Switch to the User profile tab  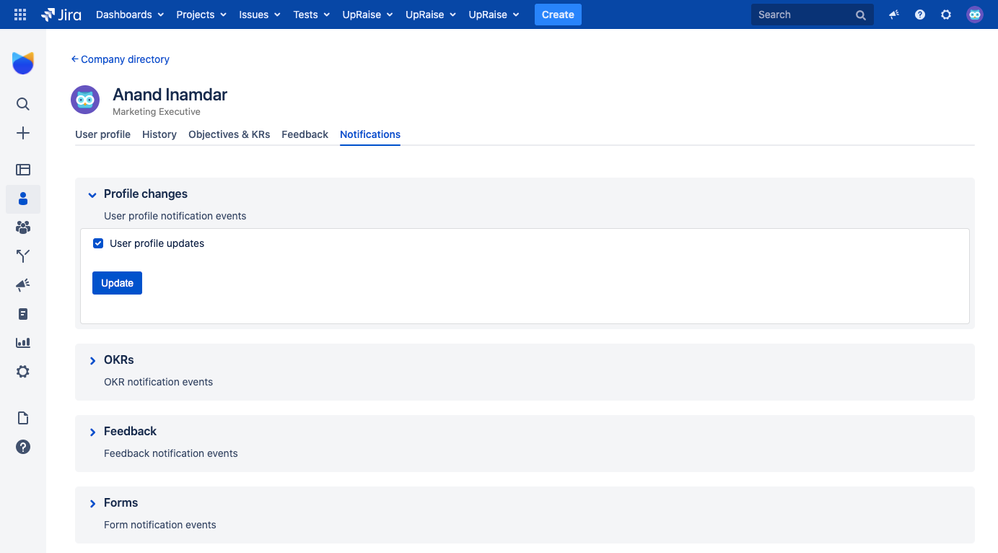[x=102, y=134]
